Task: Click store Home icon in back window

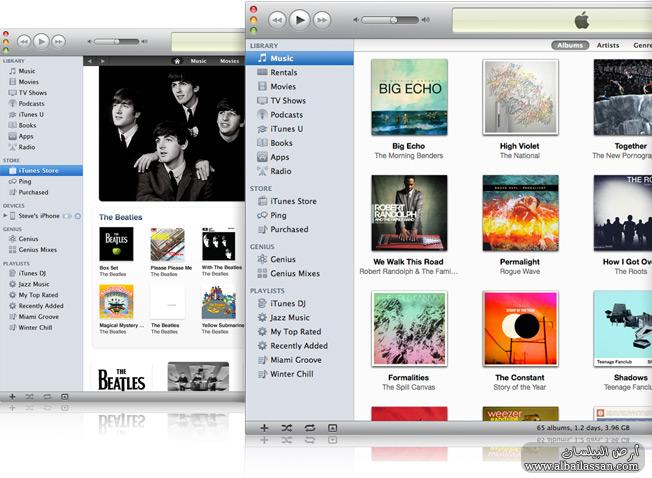Action: (x=177, y=61)
